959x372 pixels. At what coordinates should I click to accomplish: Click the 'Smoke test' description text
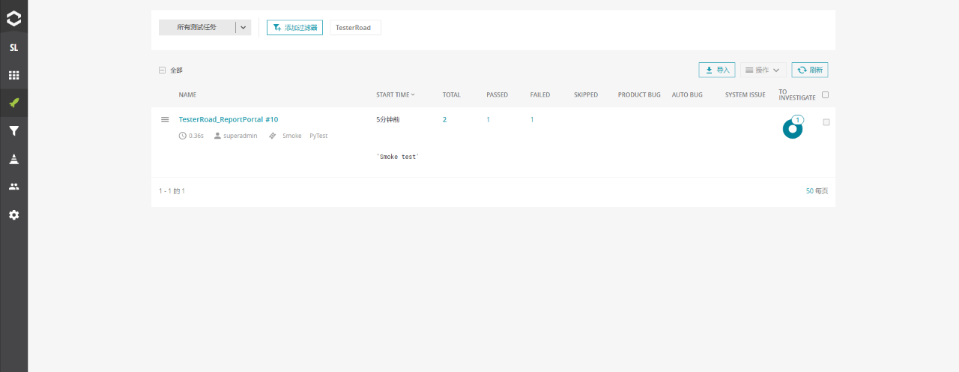tap(398, 157)
